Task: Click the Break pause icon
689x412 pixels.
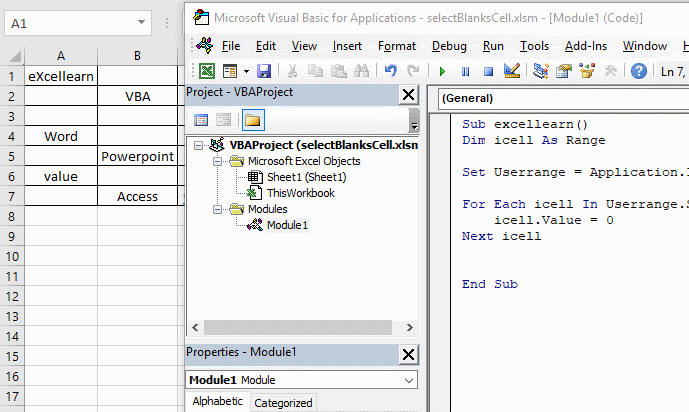Action: 465,71
